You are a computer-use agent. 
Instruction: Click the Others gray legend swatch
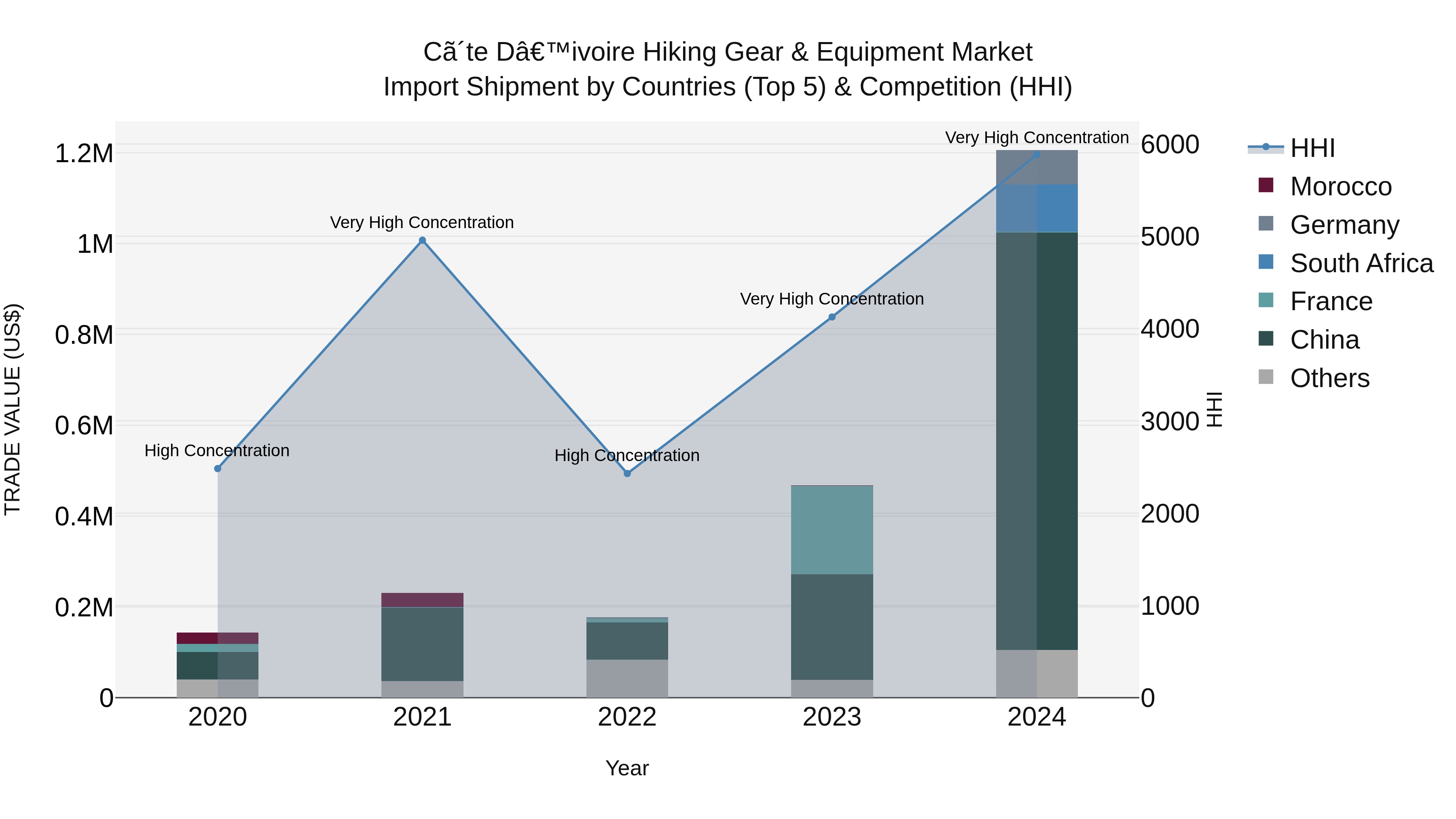tap(1266, 377)
